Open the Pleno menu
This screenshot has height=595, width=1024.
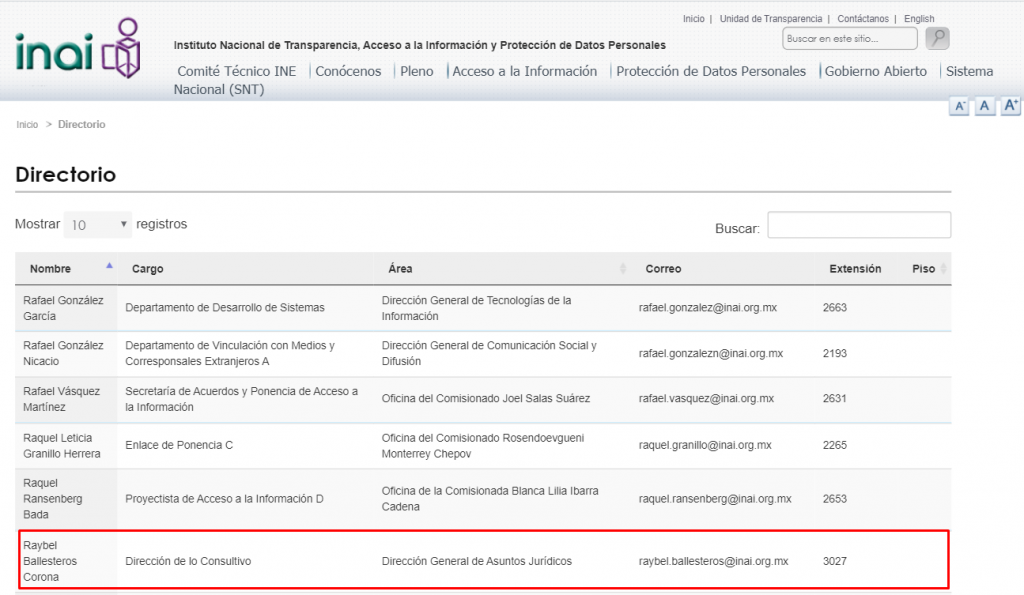tap(417, 71)
